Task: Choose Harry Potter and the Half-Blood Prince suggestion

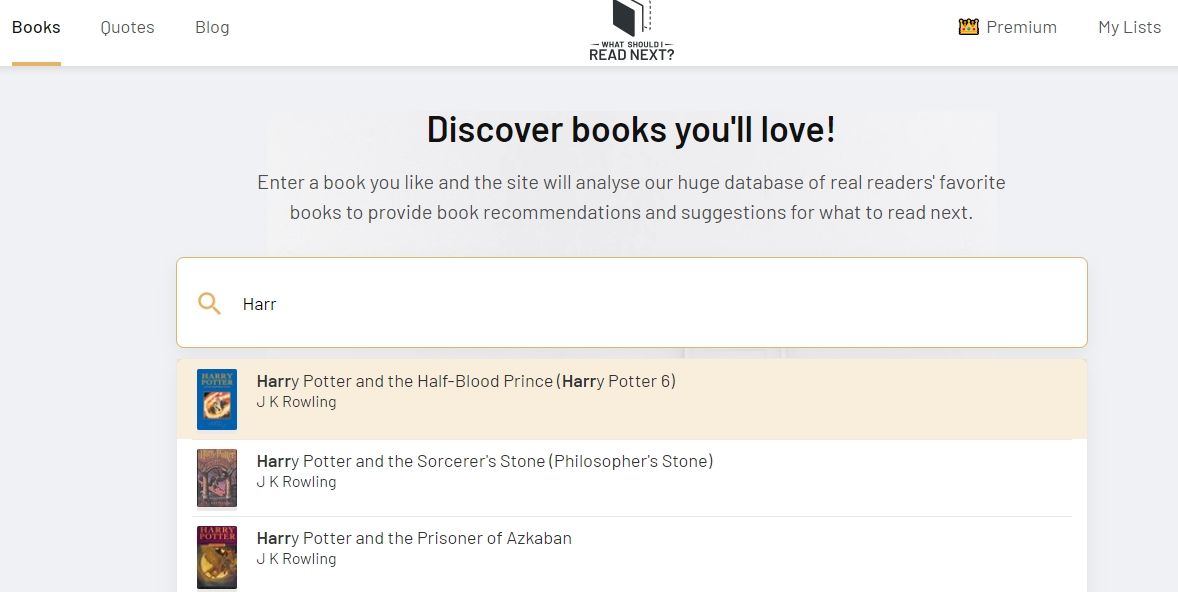Action: (466, 381)
